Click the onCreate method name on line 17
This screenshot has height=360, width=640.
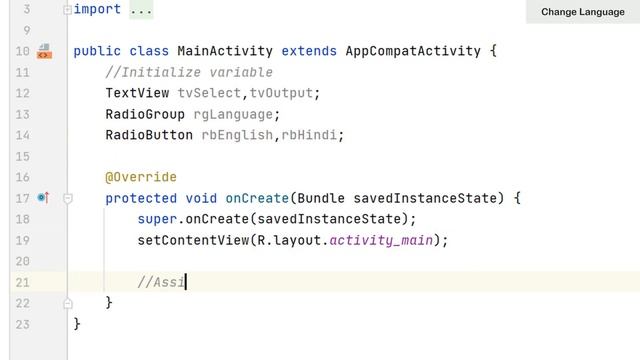(x=257, y=198)
